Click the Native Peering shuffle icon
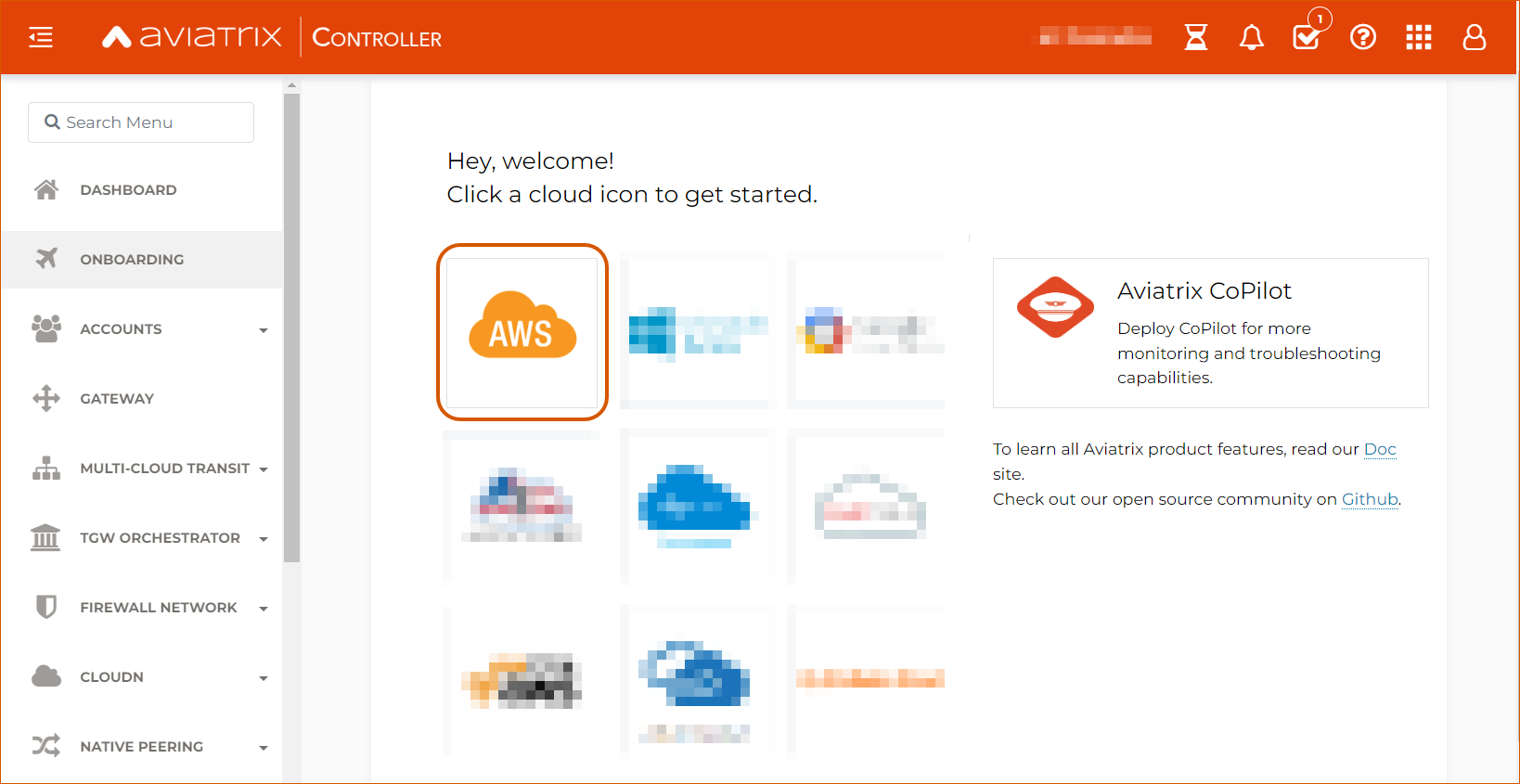 click(46, 746)
